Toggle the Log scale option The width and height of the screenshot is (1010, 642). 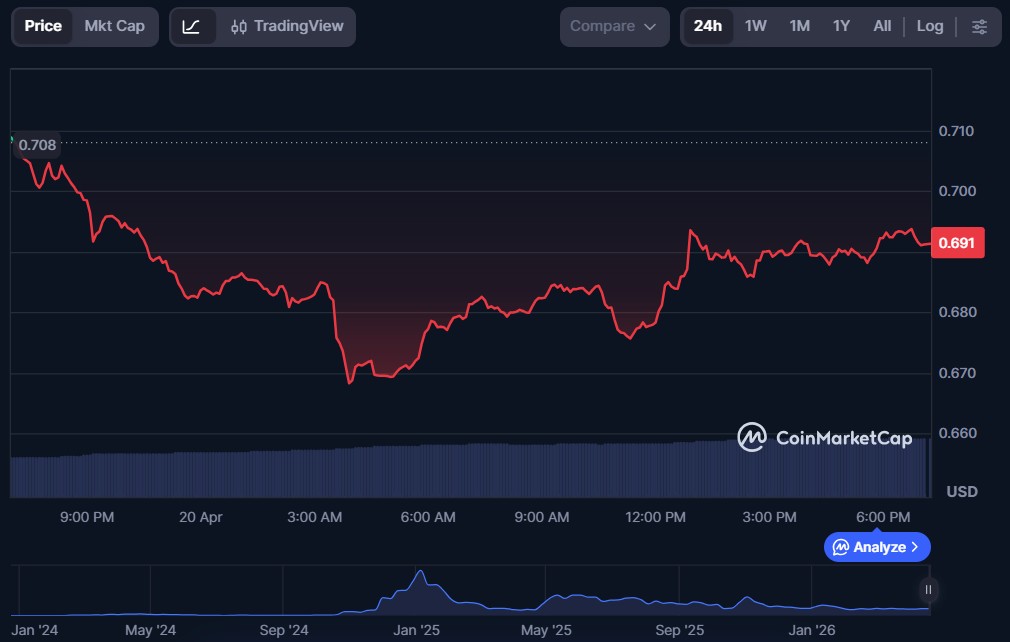[x=929, y=26]
